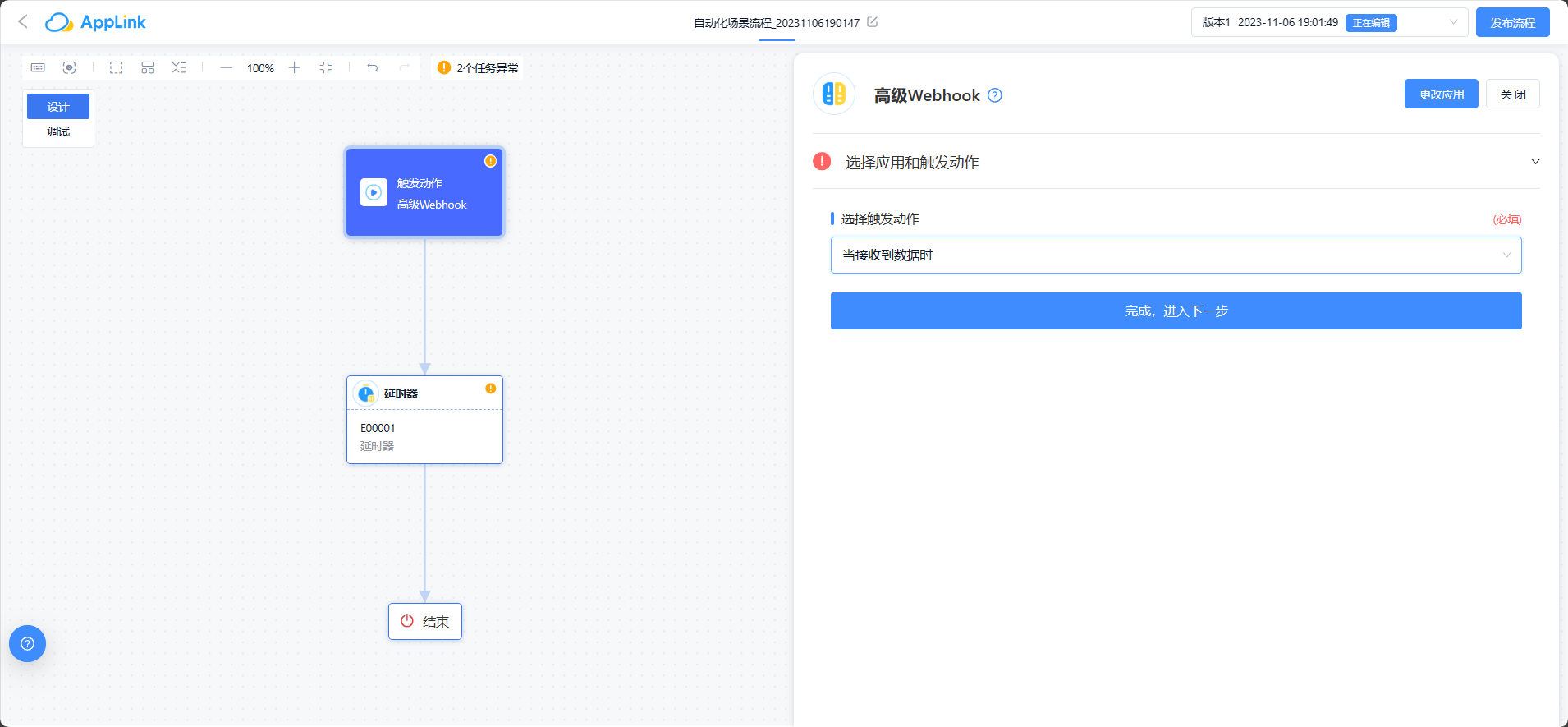Select the 高级Webhook trigger node
Screen dimensions: 1568x727
click(x=424, y=192)
